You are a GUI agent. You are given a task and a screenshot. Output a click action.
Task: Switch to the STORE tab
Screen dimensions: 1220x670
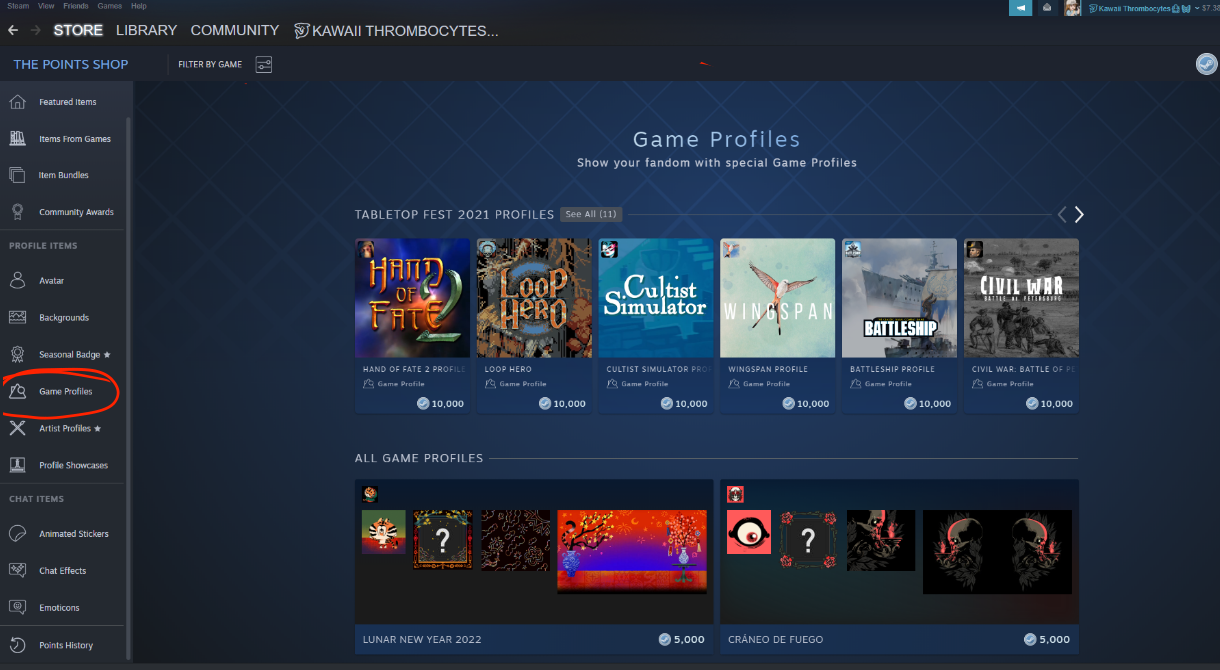coord(78,30)
